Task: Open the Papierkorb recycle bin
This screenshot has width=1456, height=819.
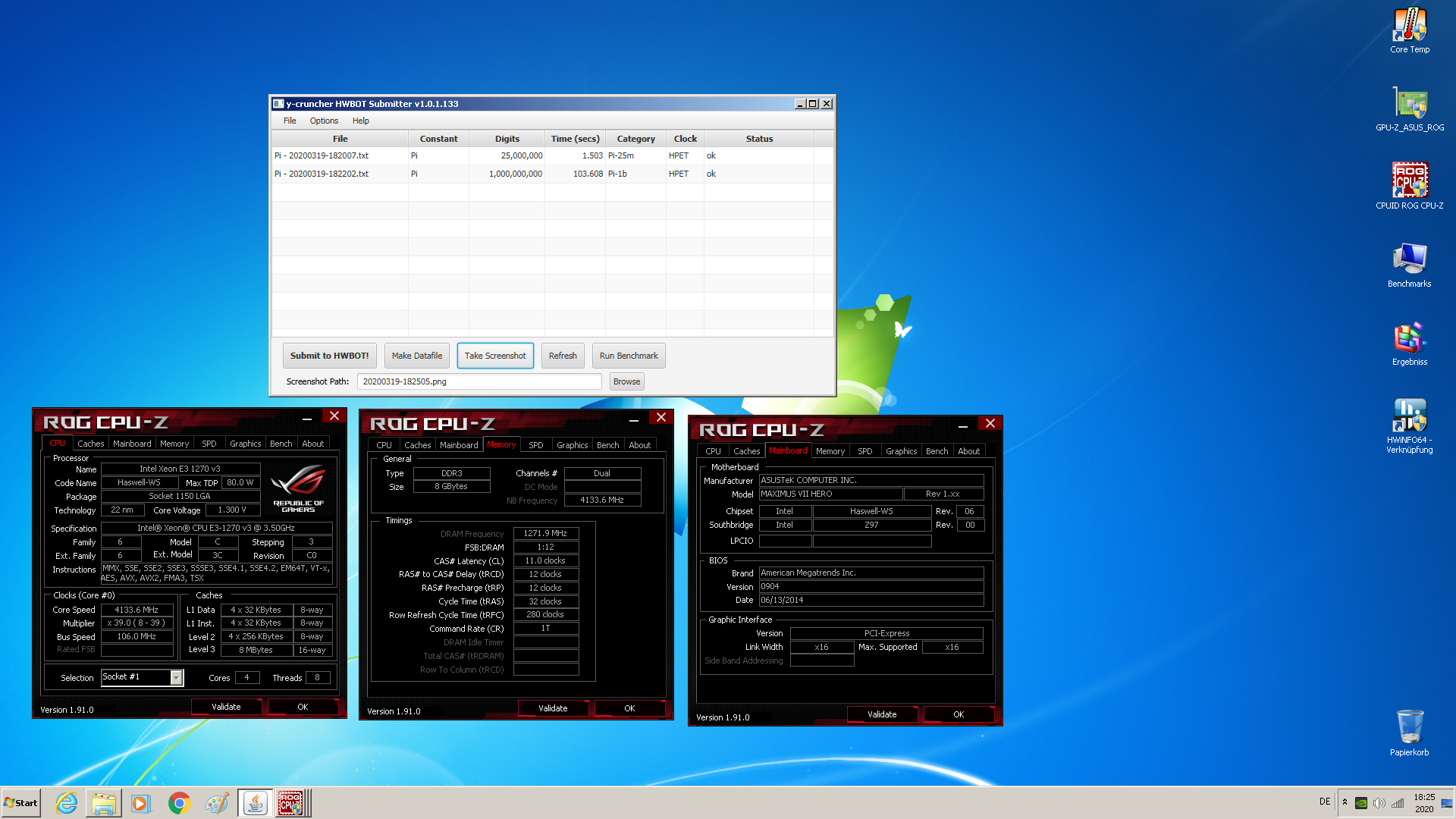Action: 1410,733
